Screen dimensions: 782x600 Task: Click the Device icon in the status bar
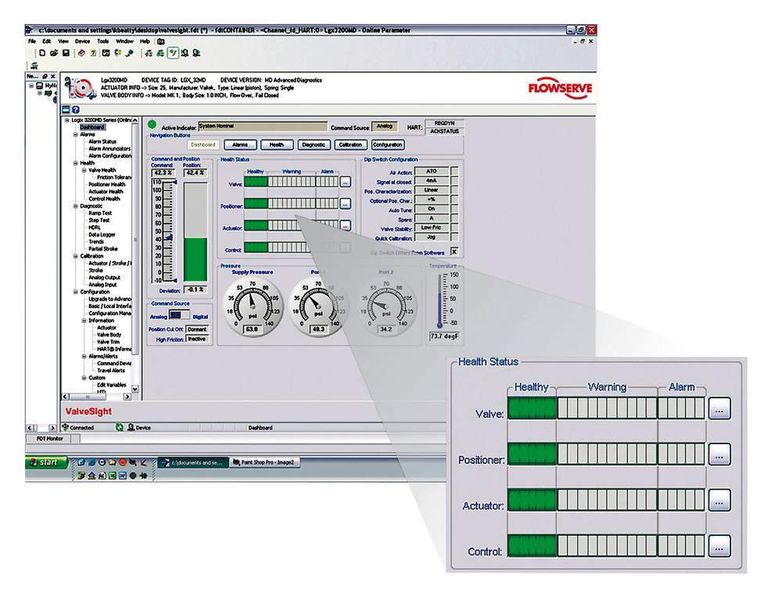(131, 427)
